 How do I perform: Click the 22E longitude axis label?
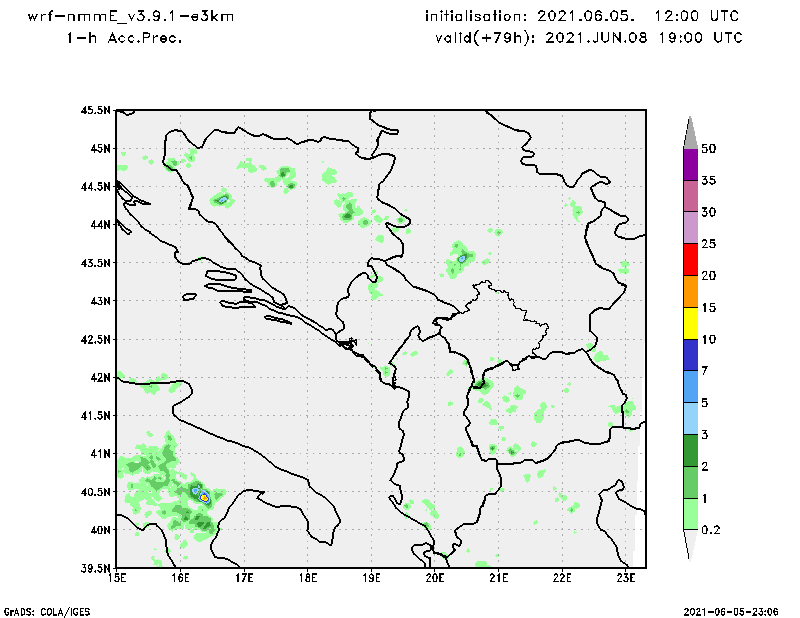tap(562, 577)
